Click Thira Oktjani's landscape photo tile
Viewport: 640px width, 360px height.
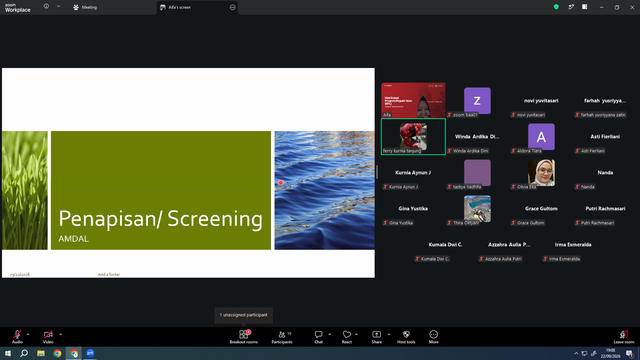(477, 209)
